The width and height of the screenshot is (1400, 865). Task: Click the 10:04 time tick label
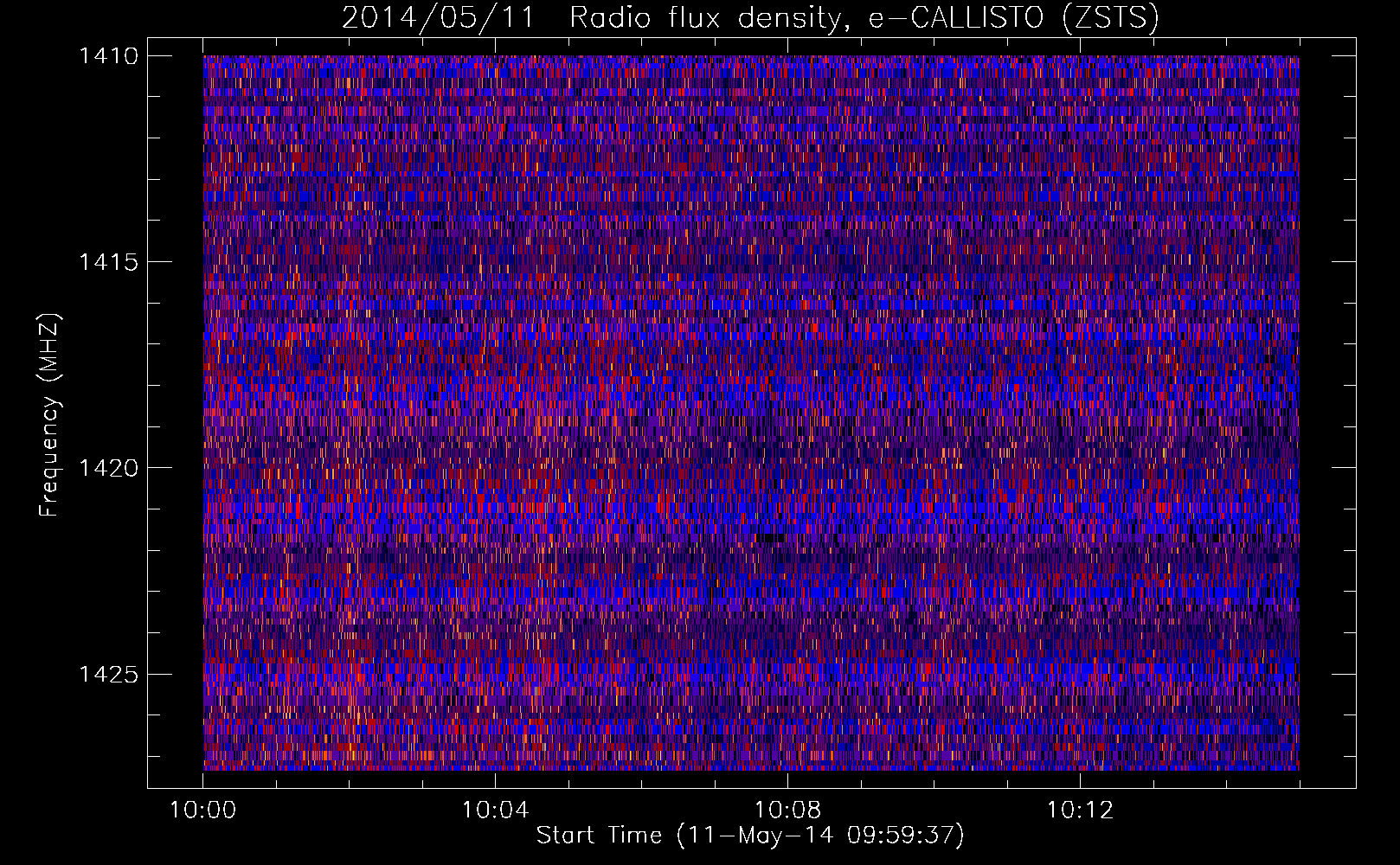tap(496, 811)
